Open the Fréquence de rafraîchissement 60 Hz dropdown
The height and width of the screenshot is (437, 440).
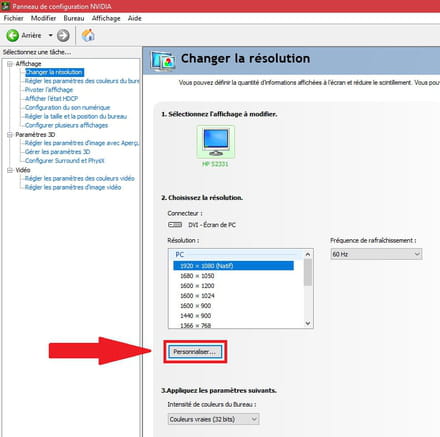pyautogui.click(x=376, y=254)
